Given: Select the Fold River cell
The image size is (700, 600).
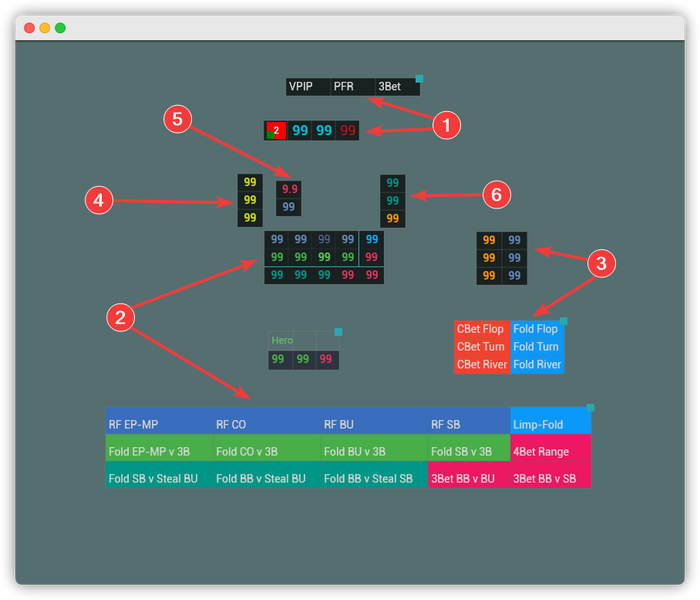Looking at the screenshot, I should 537,365.
